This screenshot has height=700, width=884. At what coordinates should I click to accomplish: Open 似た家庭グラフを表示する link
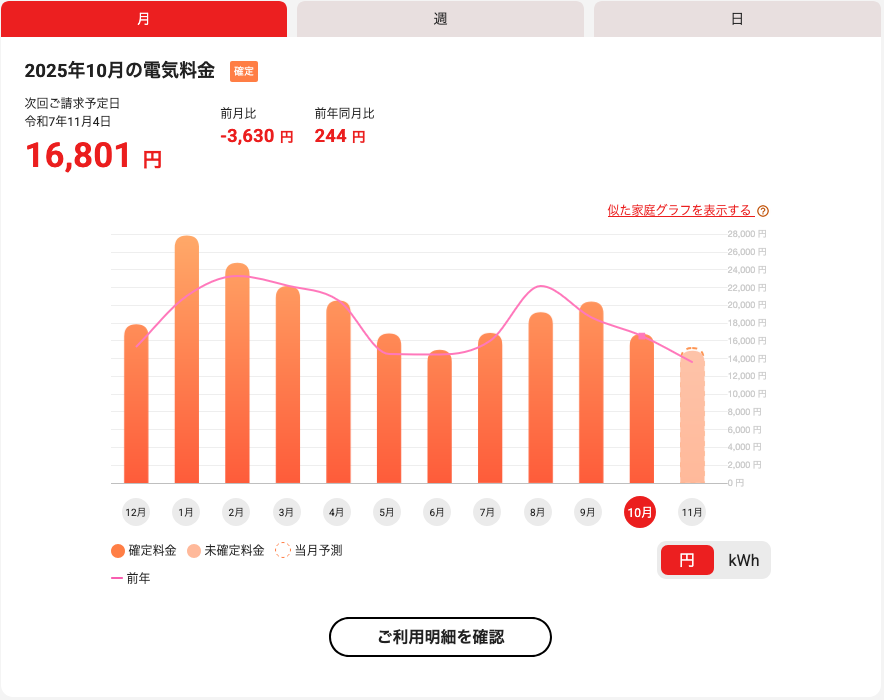pyautogui.click(x=679, y=210)
